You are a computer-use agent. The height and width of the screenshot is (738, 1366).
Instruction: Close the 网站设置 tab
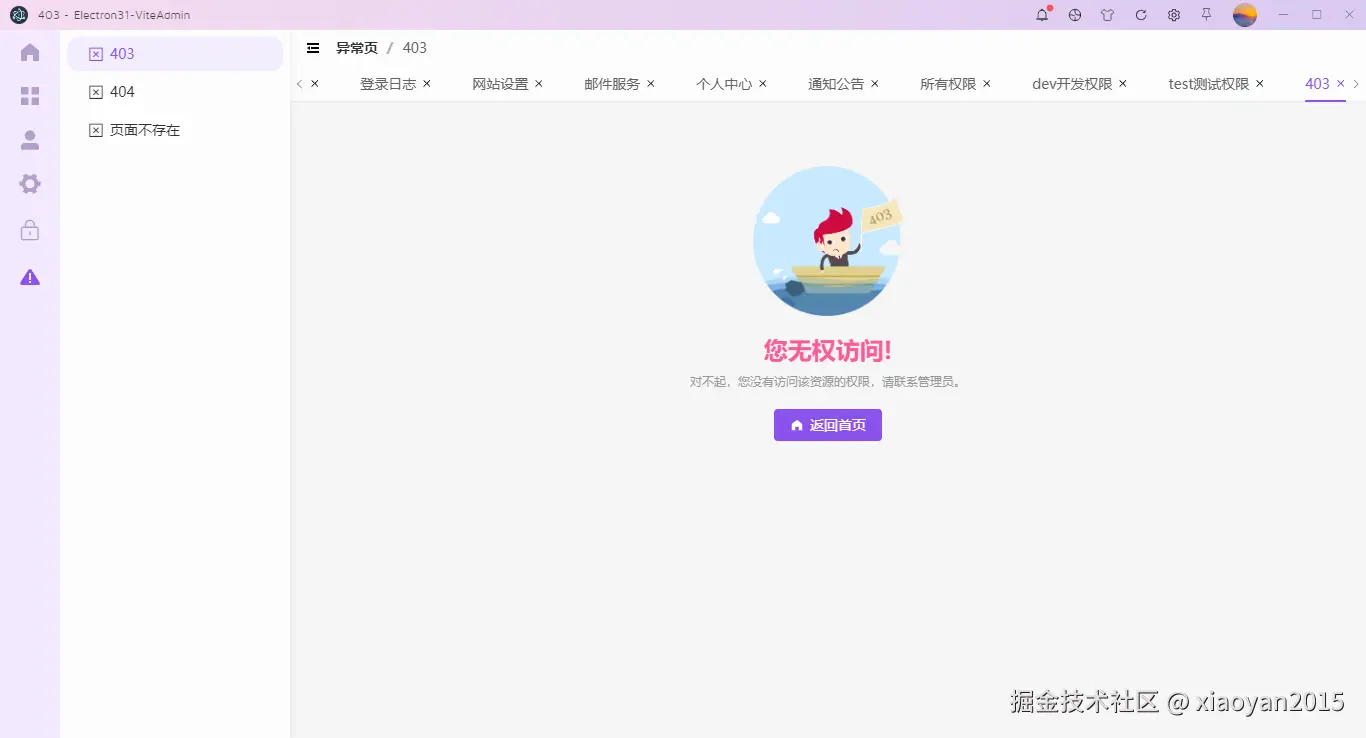click(539, 84)
